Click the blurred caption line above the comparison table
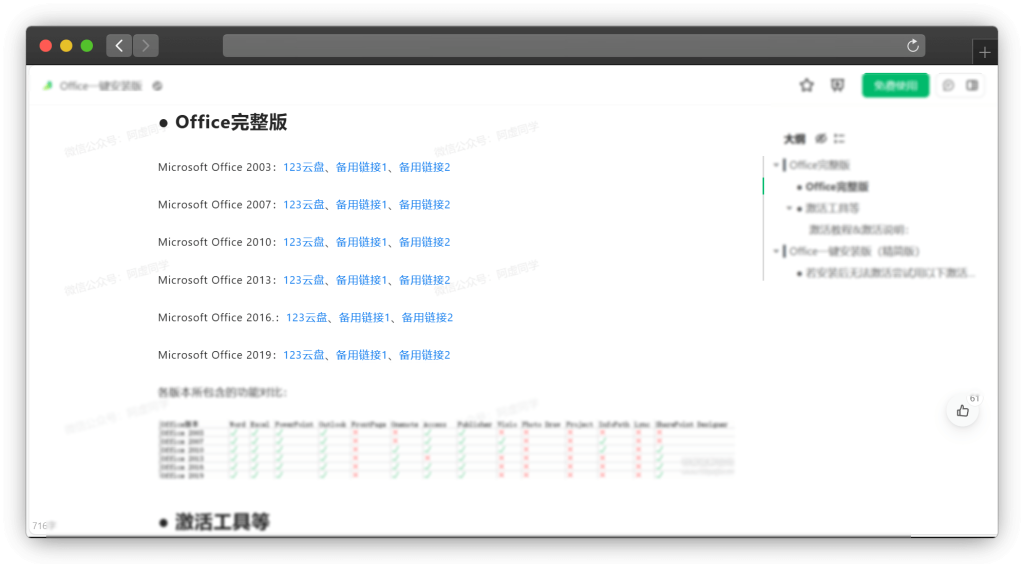Viewport: 1024px width, 564px height. pos(222,392)
